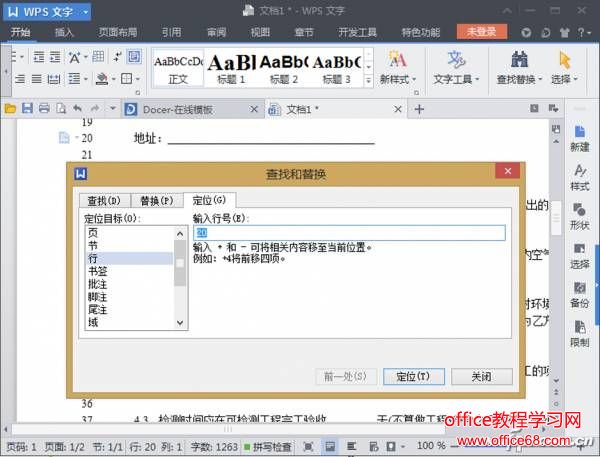600x457 pixels.
Task: Redo the last action
Action: 95,109
